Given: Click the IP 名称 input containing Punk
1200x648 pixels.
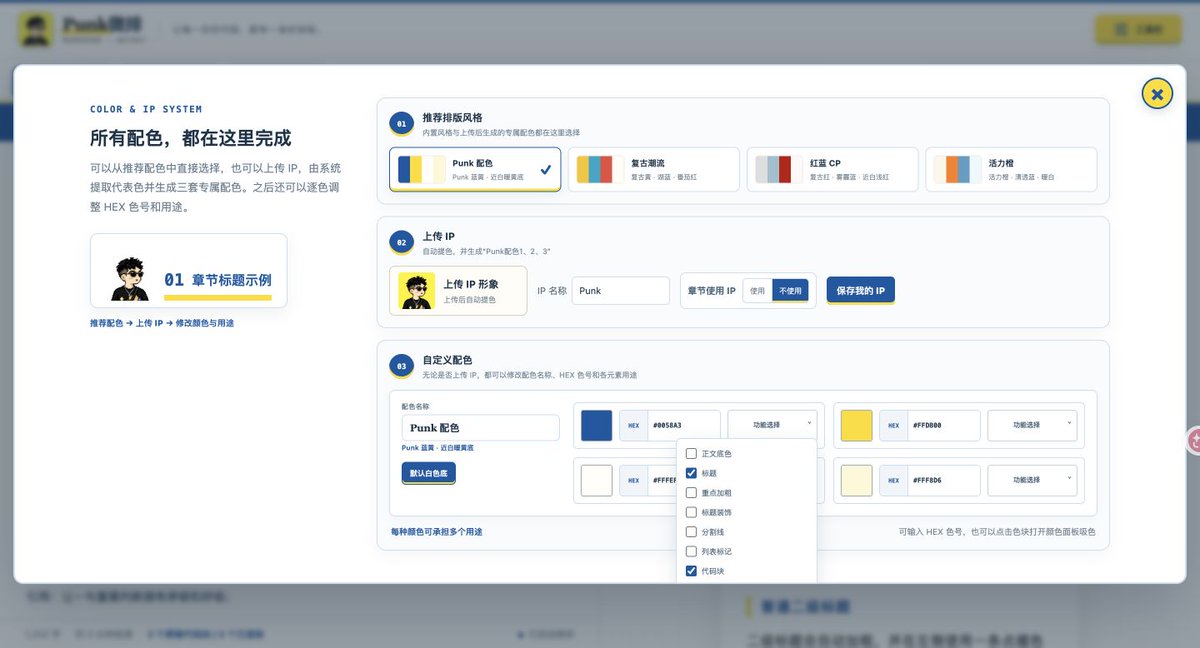Looking at the screenshot, I should click(620, 291).
